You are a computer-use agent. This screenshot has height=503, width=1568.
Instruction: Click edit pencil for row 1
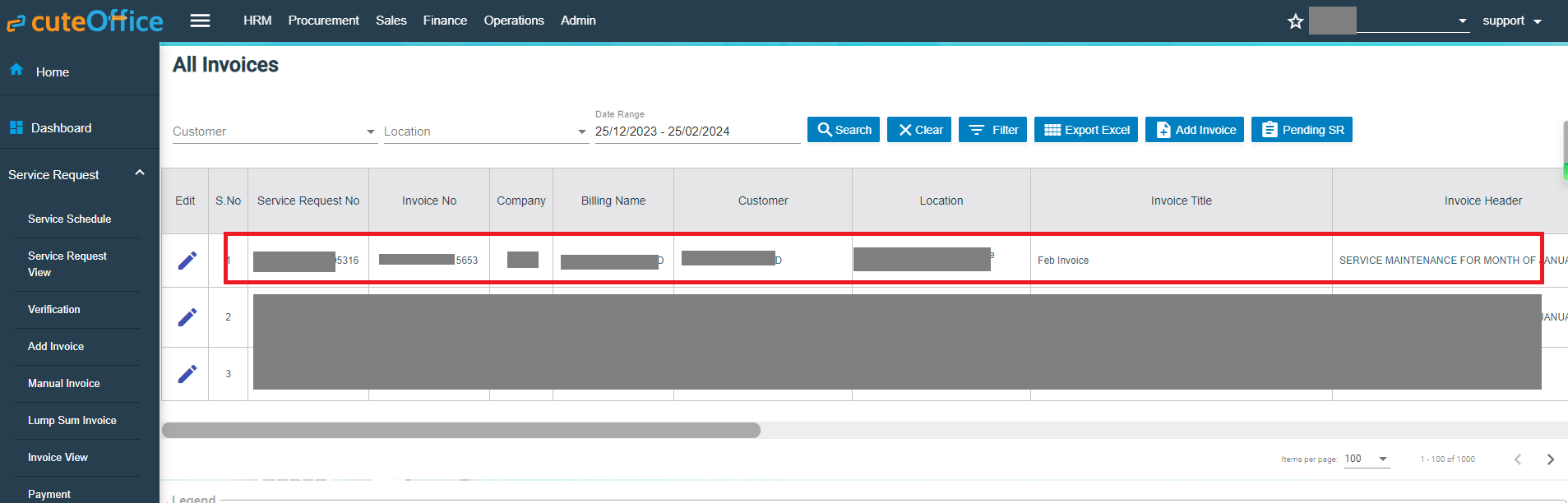click(x=187, y=261)
